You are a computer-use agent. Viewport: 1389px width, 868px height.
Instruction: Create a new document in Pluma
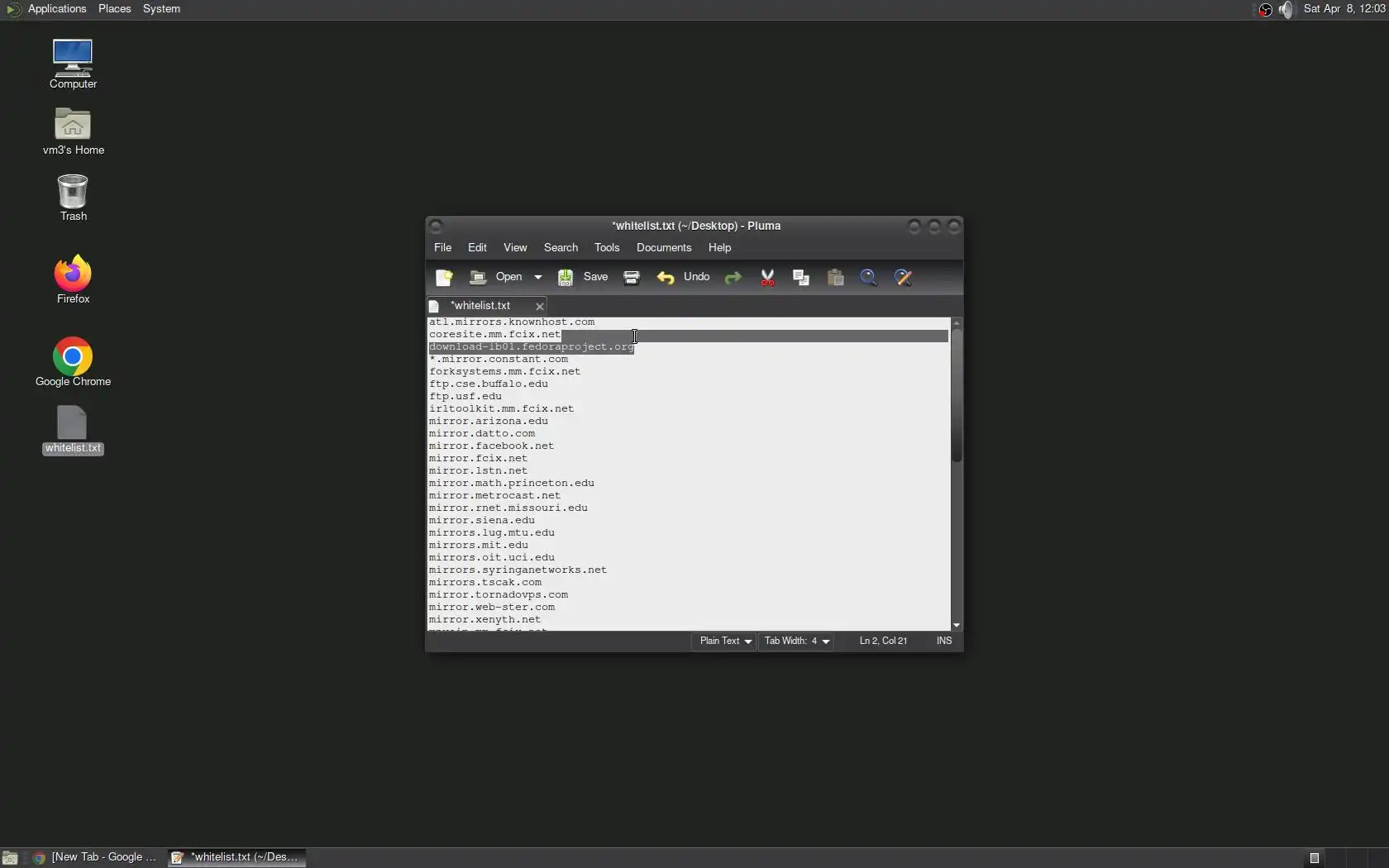[445, 278]
